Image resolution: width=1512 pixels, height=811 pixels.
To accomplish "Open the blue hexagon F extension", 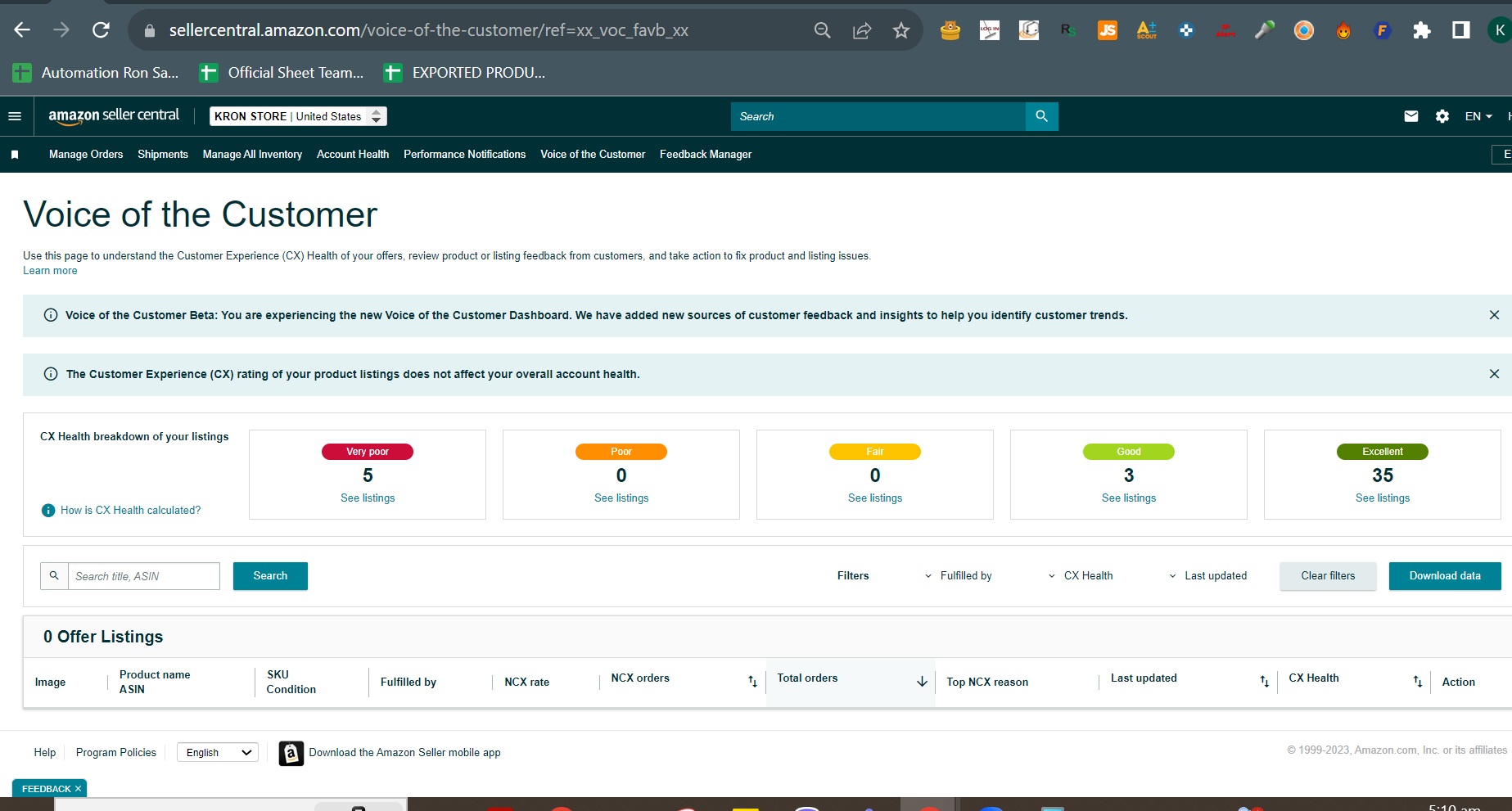I will 1383,30.
